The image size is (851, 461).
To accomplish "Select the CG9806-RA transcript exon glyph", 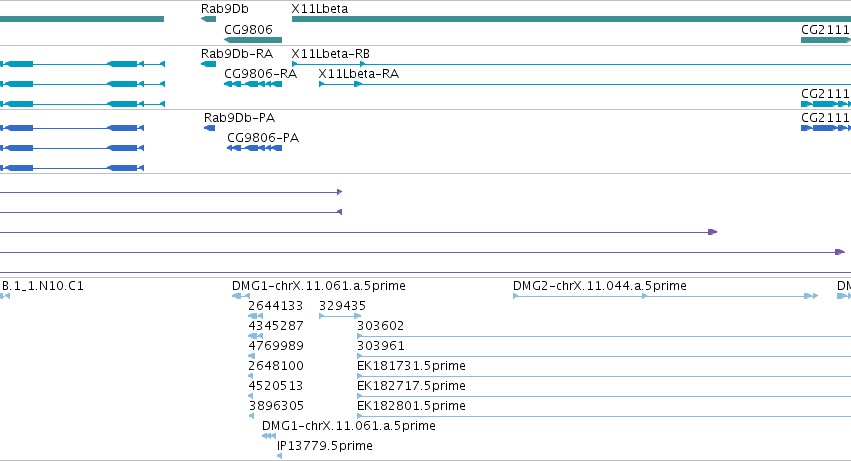I will pos(253,84).
